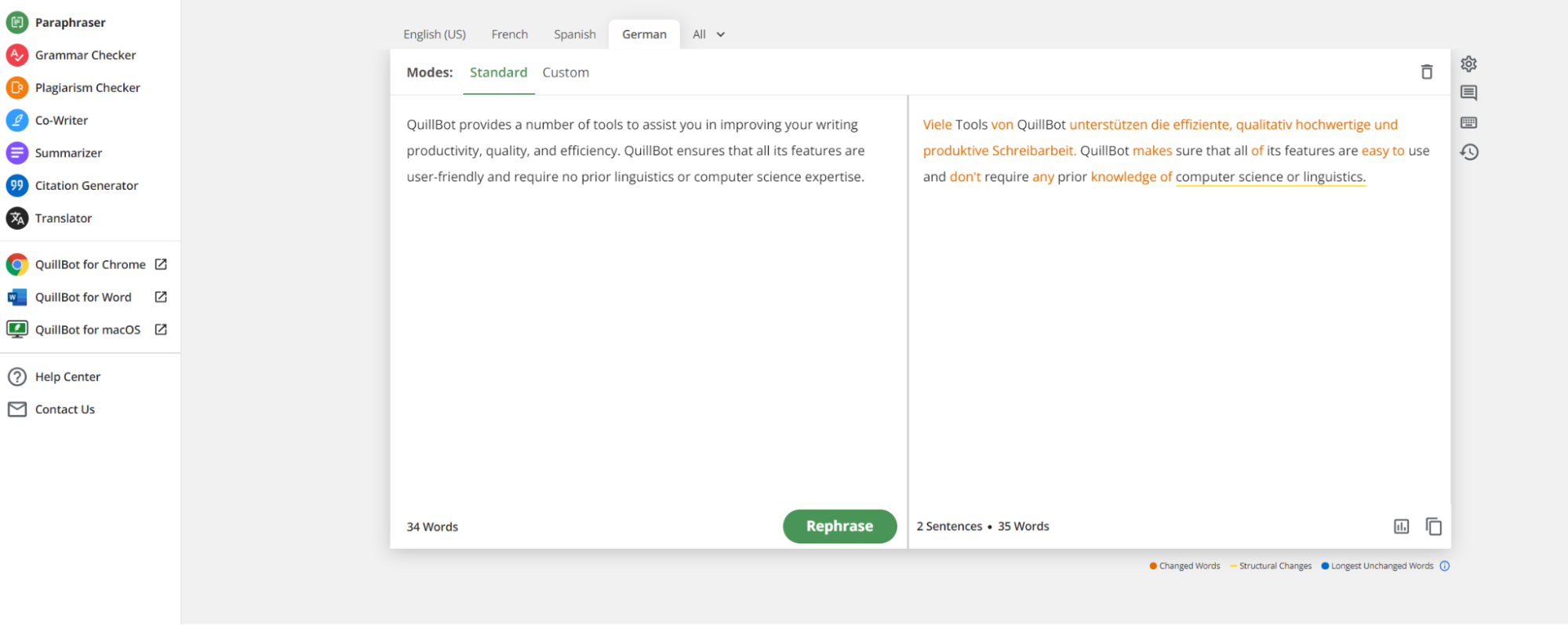Click the 'Translator' sidebar label
The height and width of the screenshot is (625, 1568).
click(64, 218)
